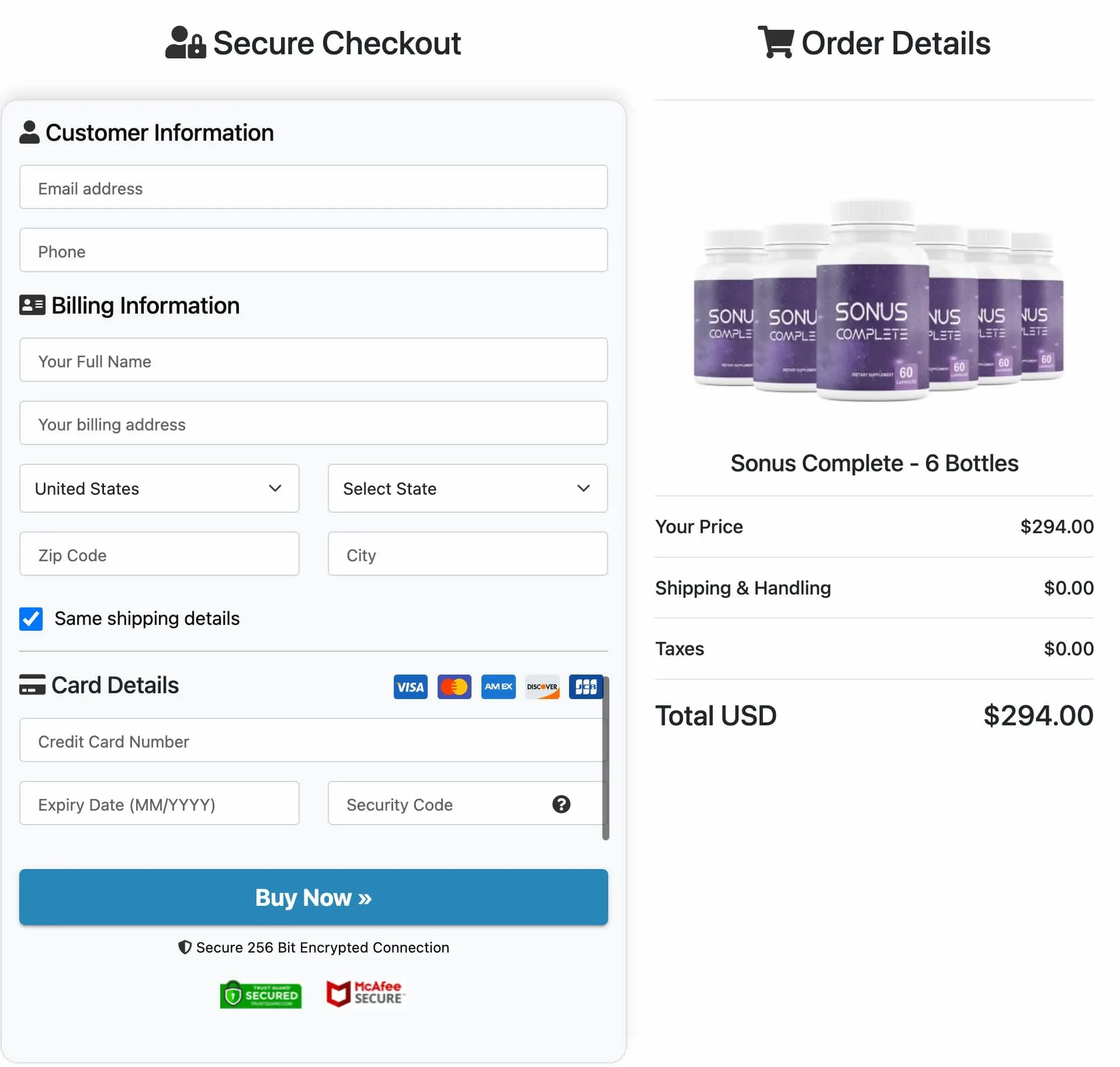This screenshot has width=1120, height=1067.
Task: Click the Email address field
Action: tap(313, 188)
